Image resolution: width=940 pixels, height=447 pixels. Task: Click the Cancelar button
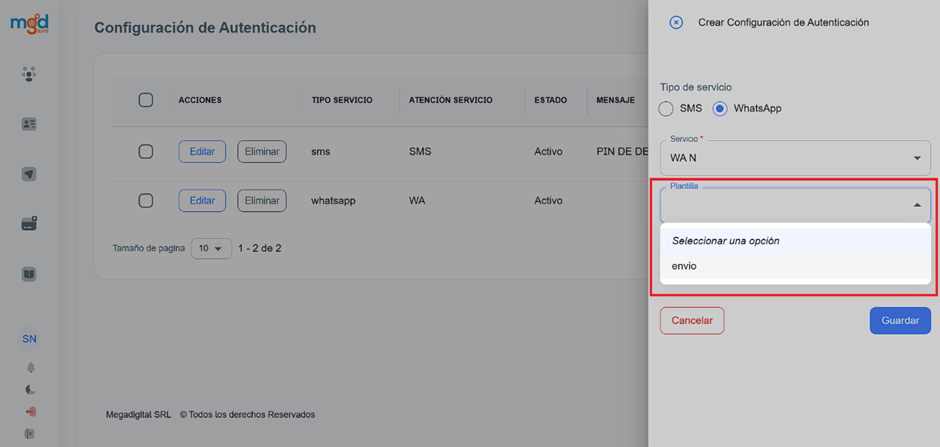[691, 320]
